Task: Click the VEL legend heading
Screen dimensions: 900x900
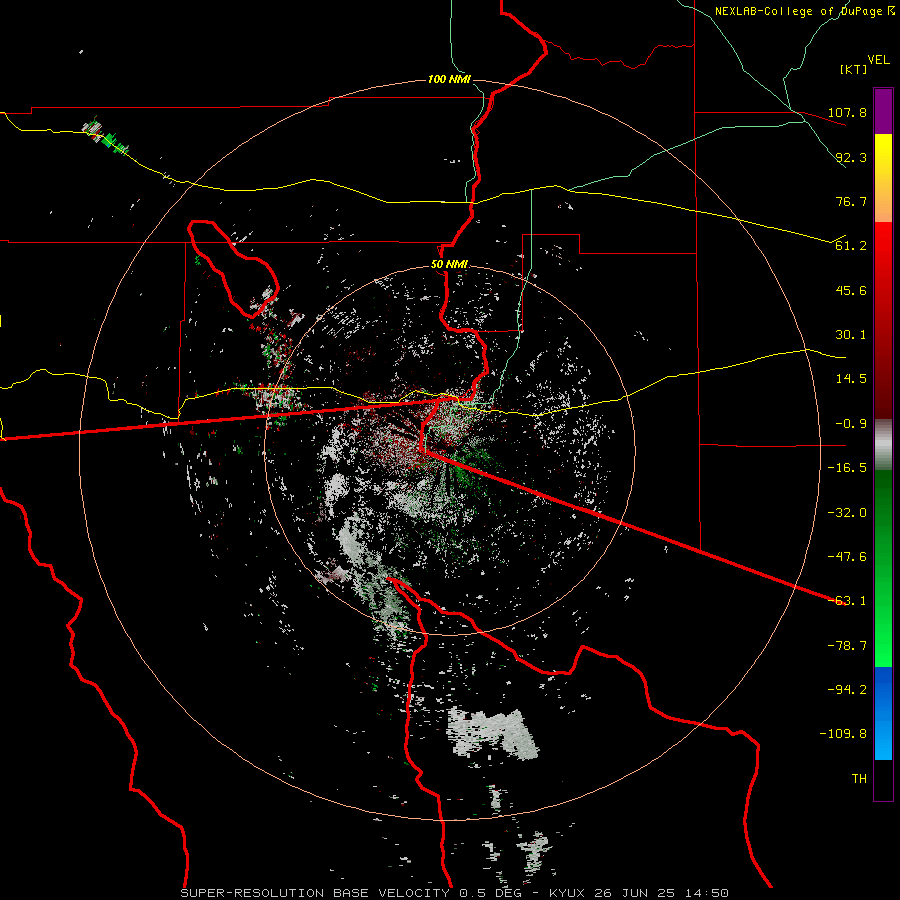Action: (x=878, y=60)
